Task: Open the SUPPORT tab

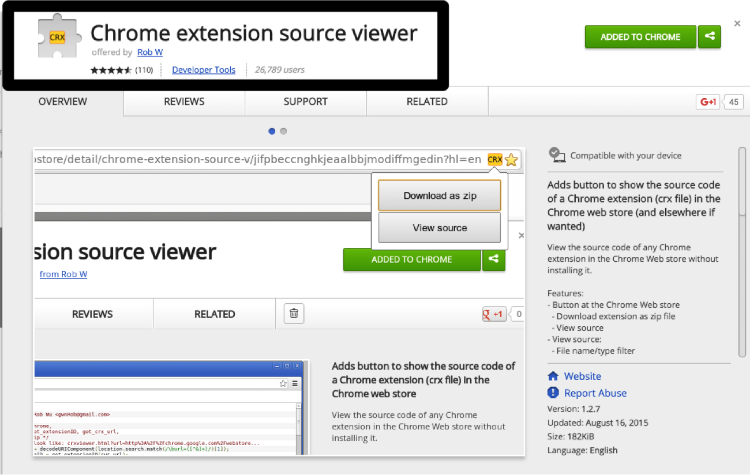Action: click(305, 102)
